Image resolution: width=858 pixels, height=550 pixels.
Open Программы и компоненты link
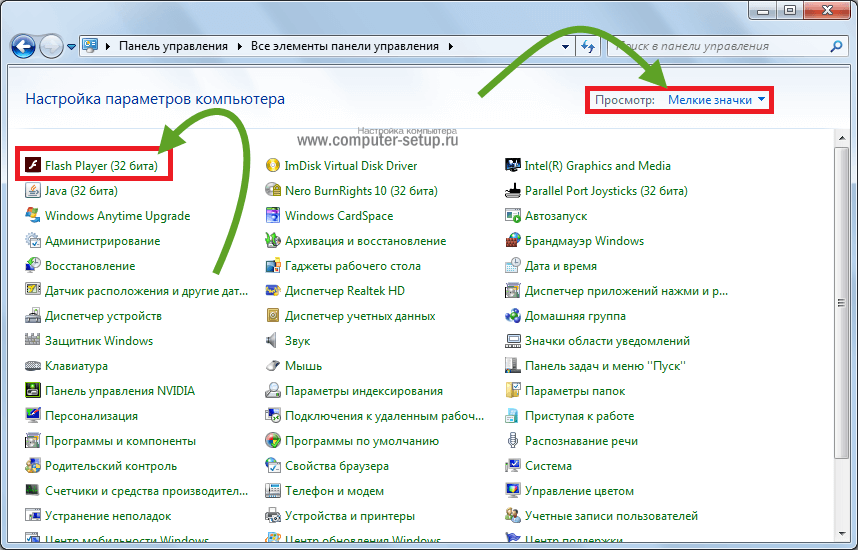coord(120,441)
